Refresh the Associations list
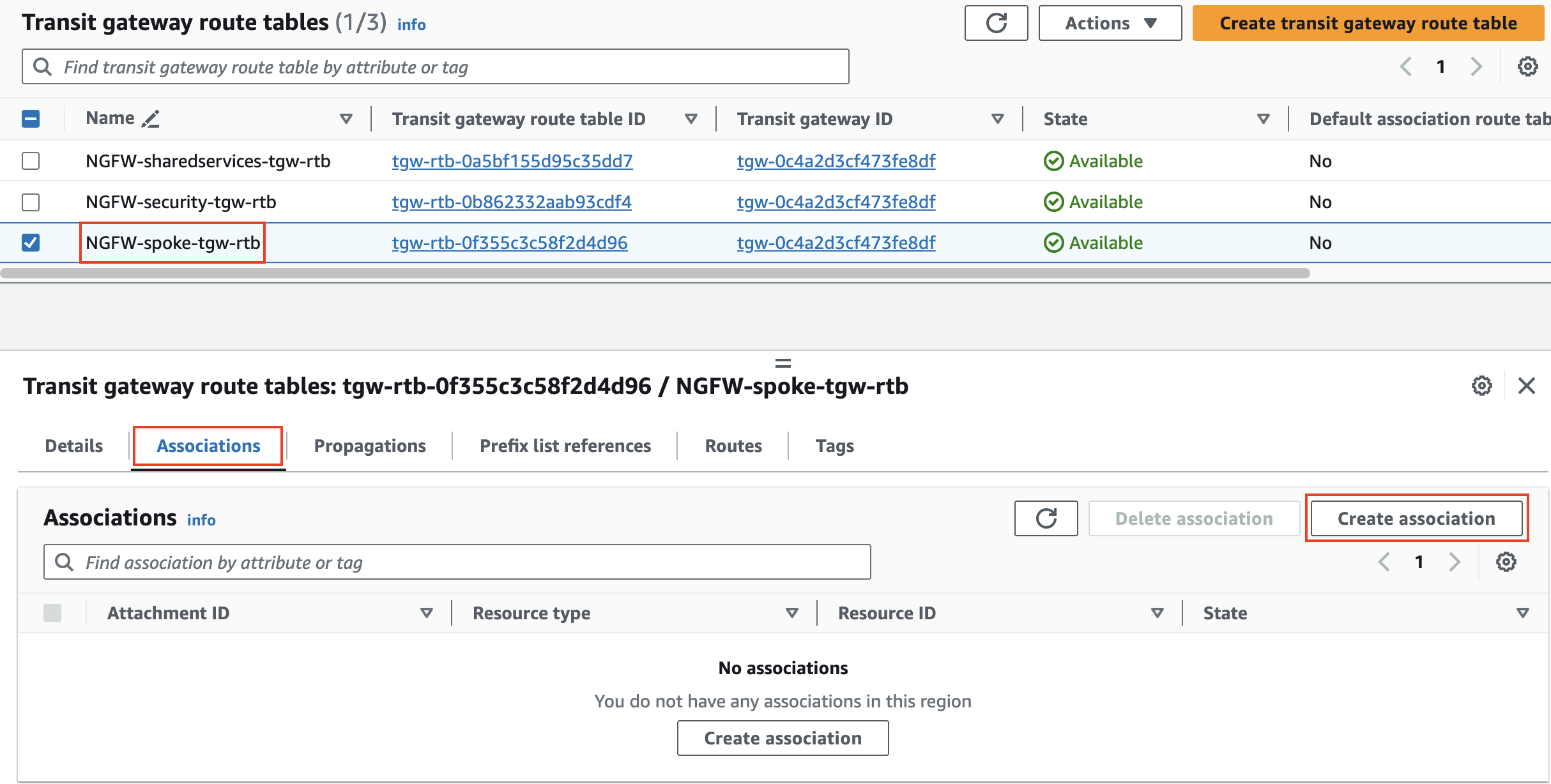 [x=1046, y=518]
